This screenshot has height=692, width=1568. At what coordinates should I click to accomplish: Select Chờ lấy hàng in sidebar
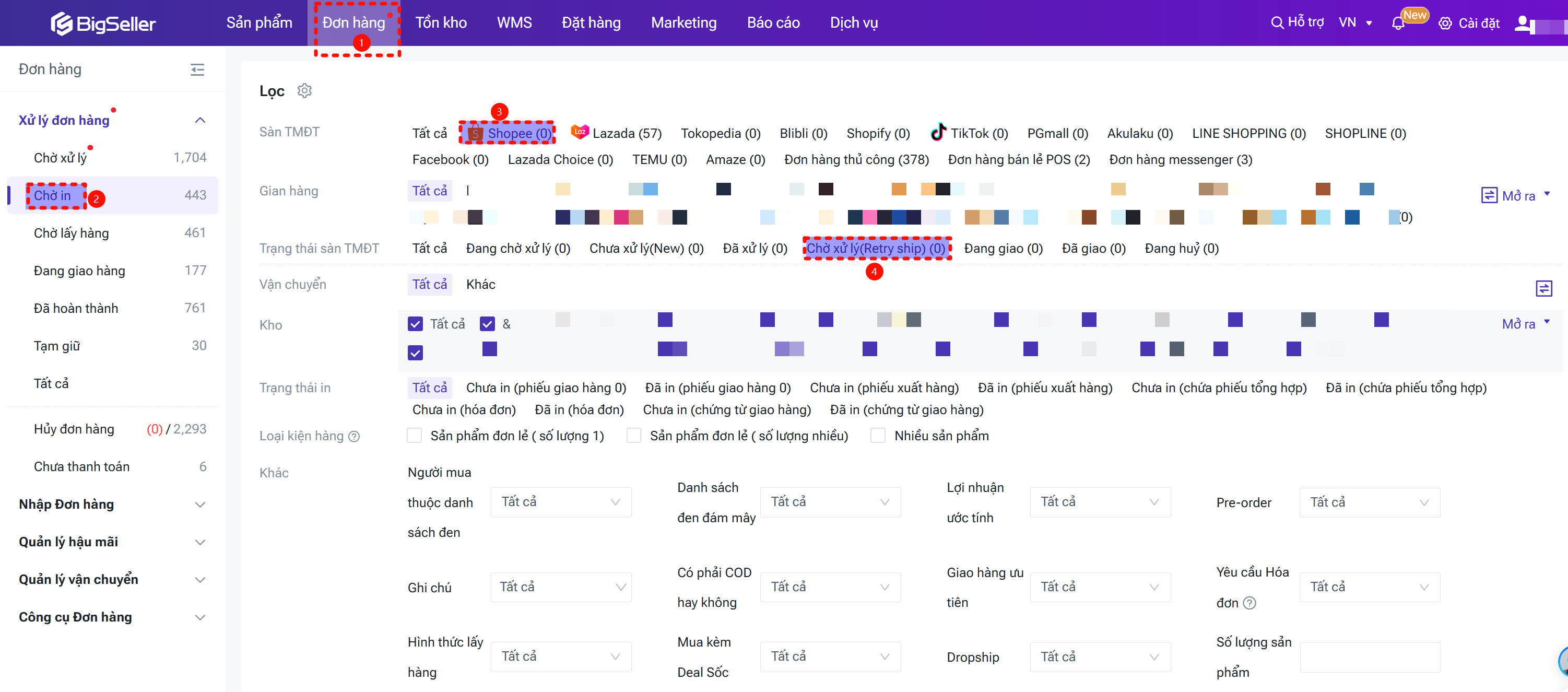pos(71,233)
